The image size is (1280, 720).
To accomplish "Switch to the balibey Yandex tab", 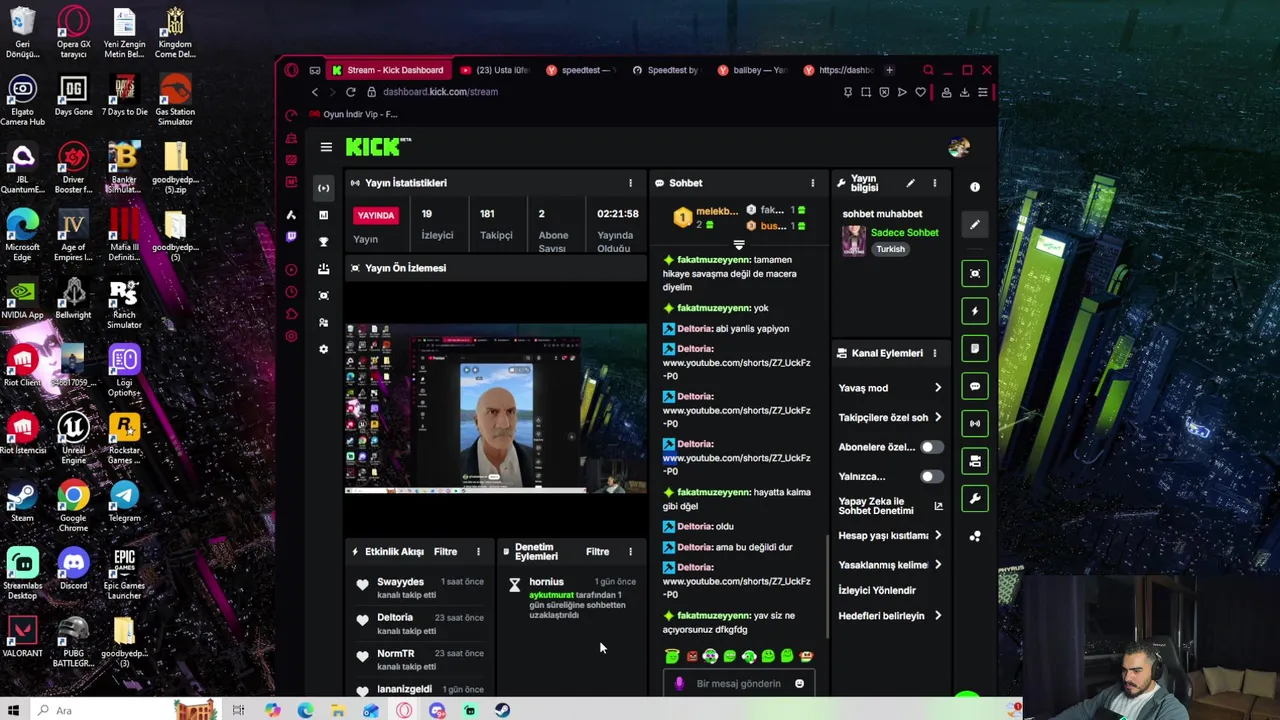I will (752, 70).
